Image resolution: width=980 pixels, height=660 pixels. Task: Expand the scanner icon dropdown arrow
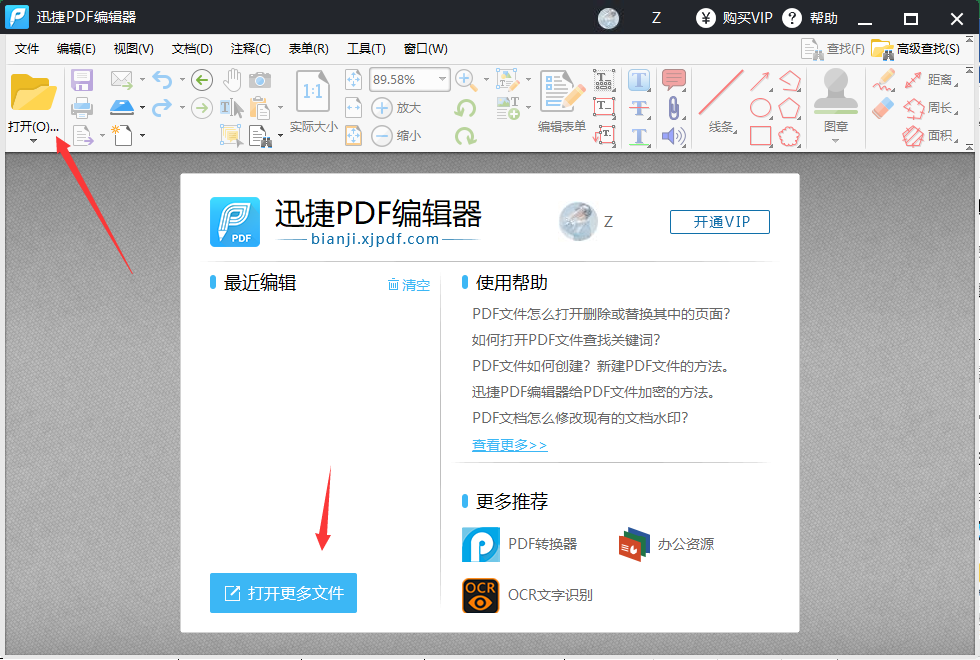[142, 108]
